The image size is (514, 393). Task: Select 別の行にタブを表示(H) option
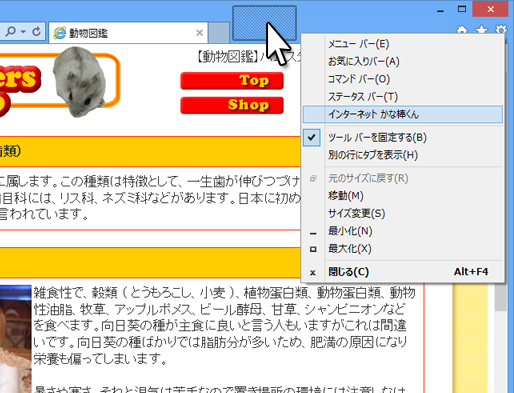[403, 155]
